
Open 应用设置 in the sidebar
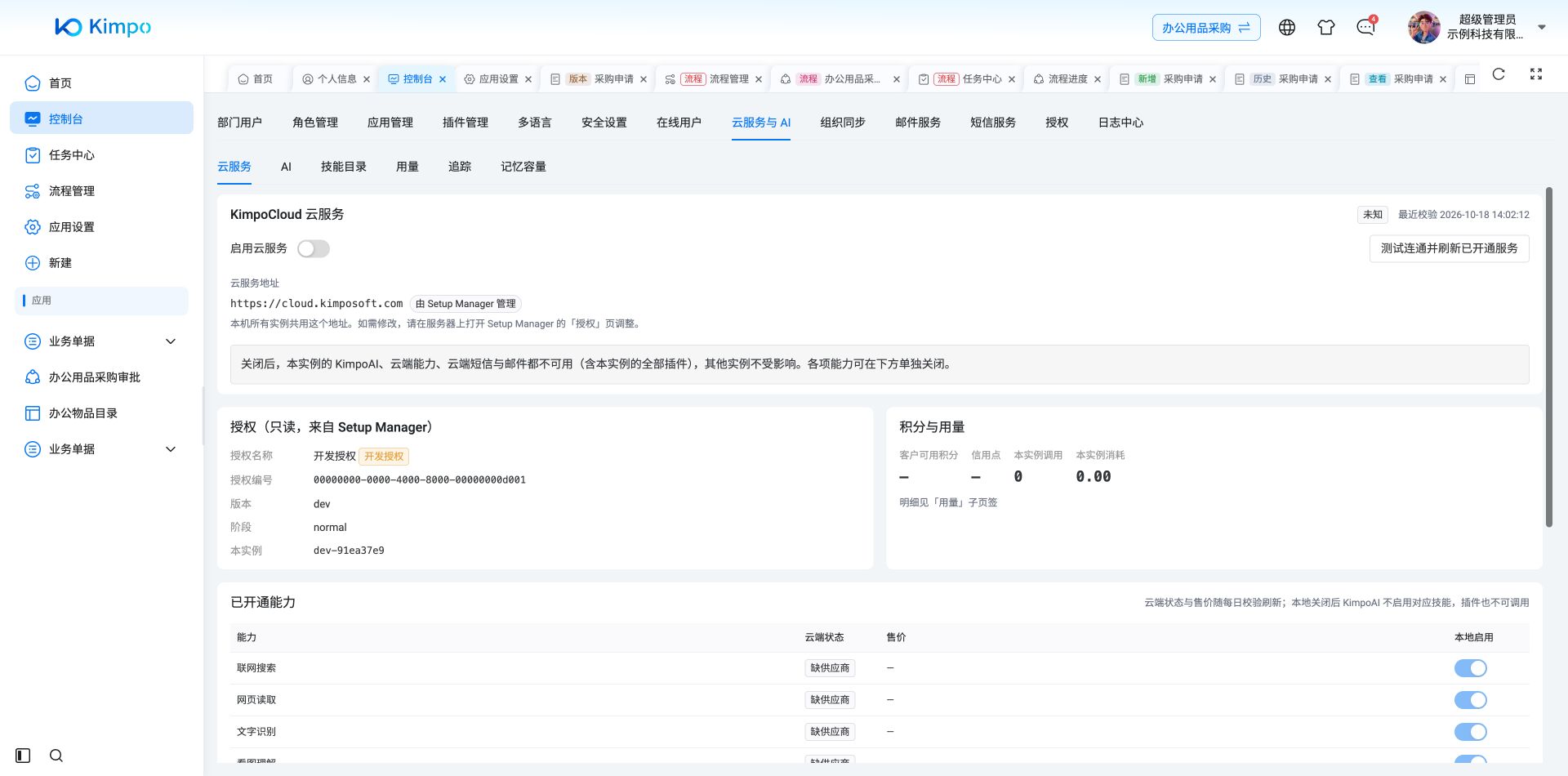coord(101,227)
